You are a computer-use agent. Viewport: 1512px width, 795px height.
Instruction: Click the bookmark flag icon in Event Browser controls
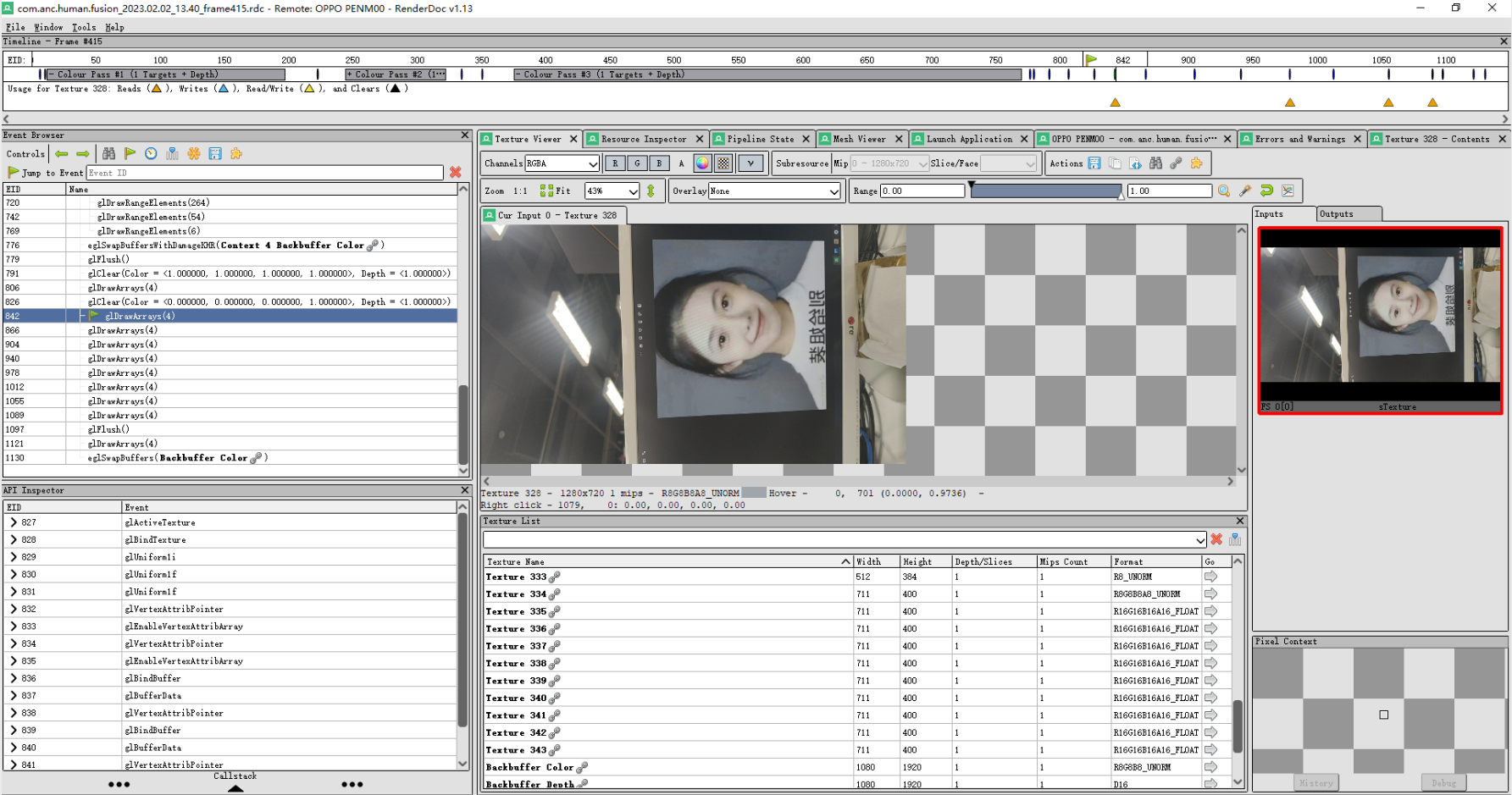click(130, 153)
